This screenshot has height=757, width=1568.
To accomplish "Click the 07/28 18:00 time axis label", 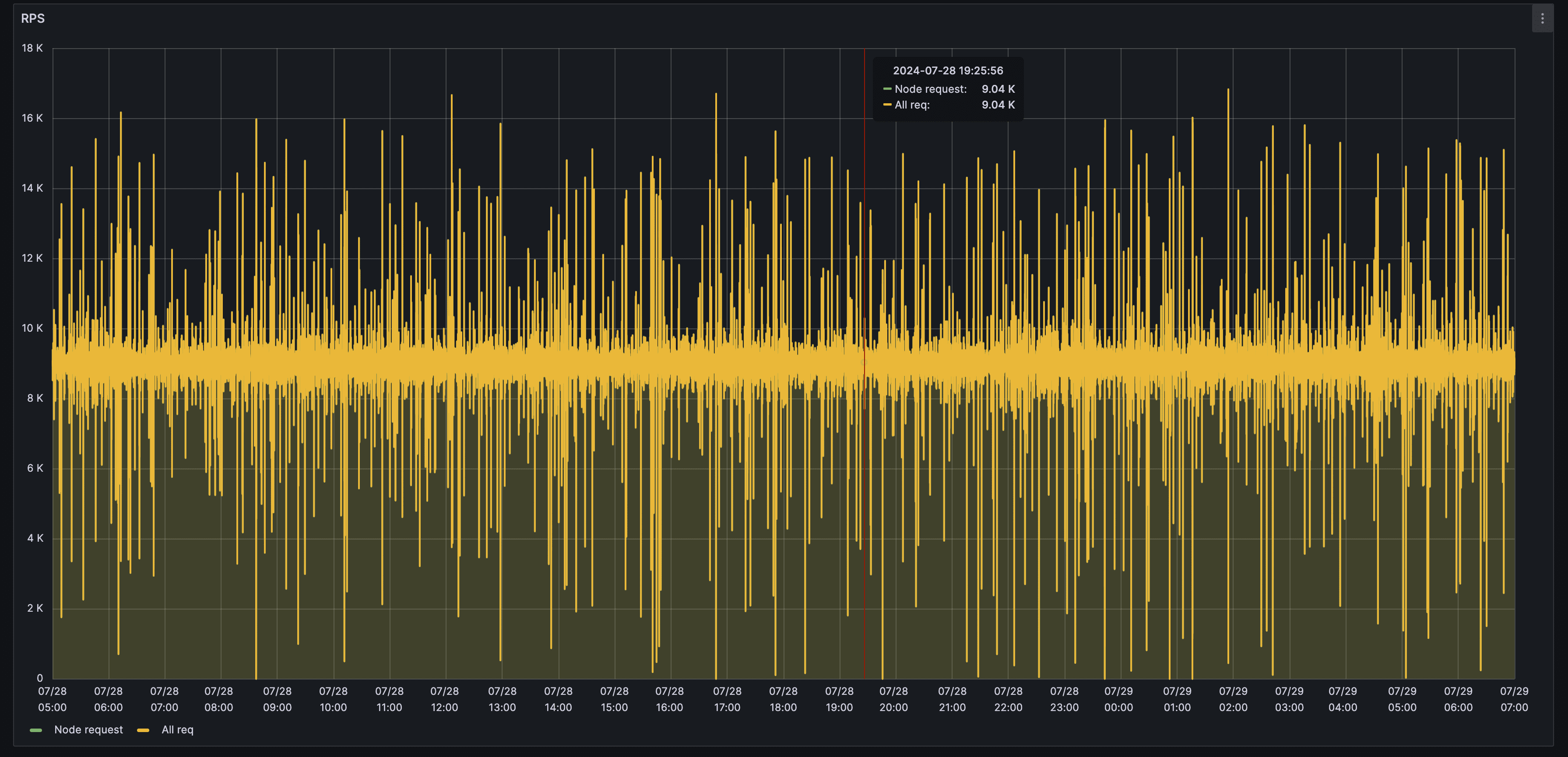I will 784,699.
